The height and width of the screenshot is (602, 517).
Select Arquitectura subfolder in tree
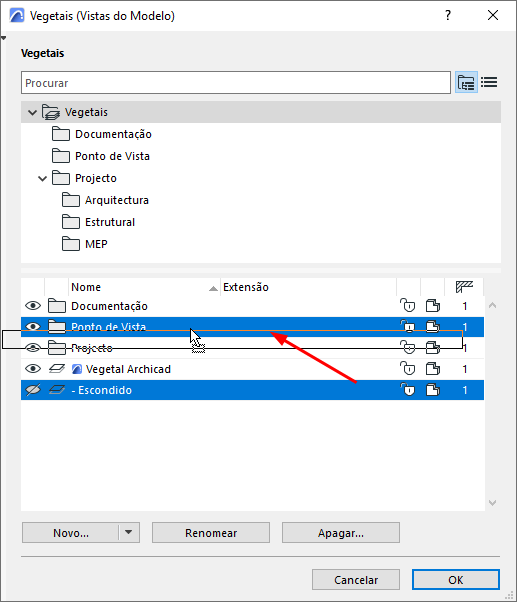117,200
